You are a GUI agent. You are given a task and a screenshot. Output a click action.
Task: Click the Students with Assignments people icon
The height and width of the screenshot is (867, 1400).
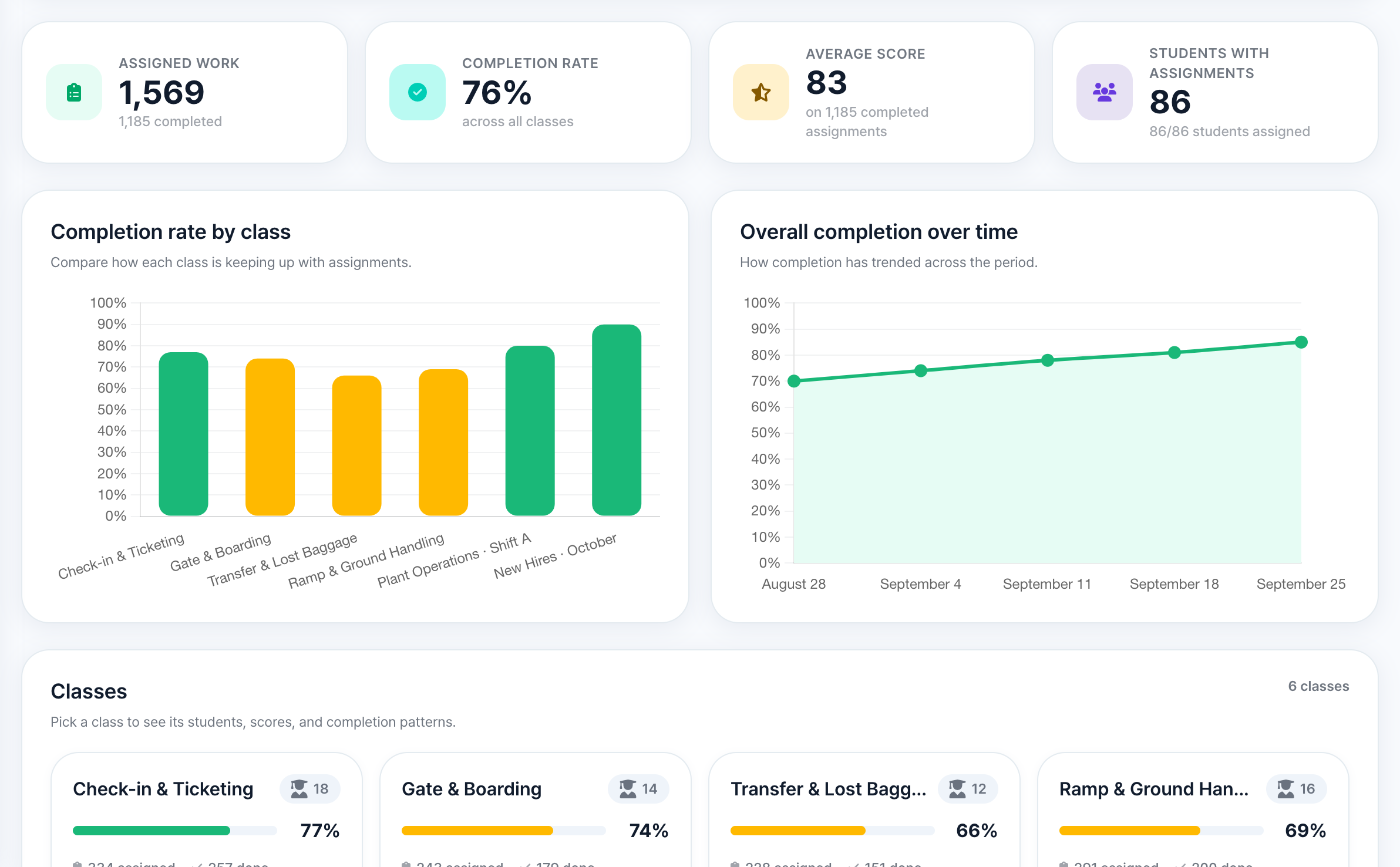(x=1105, y=92)
